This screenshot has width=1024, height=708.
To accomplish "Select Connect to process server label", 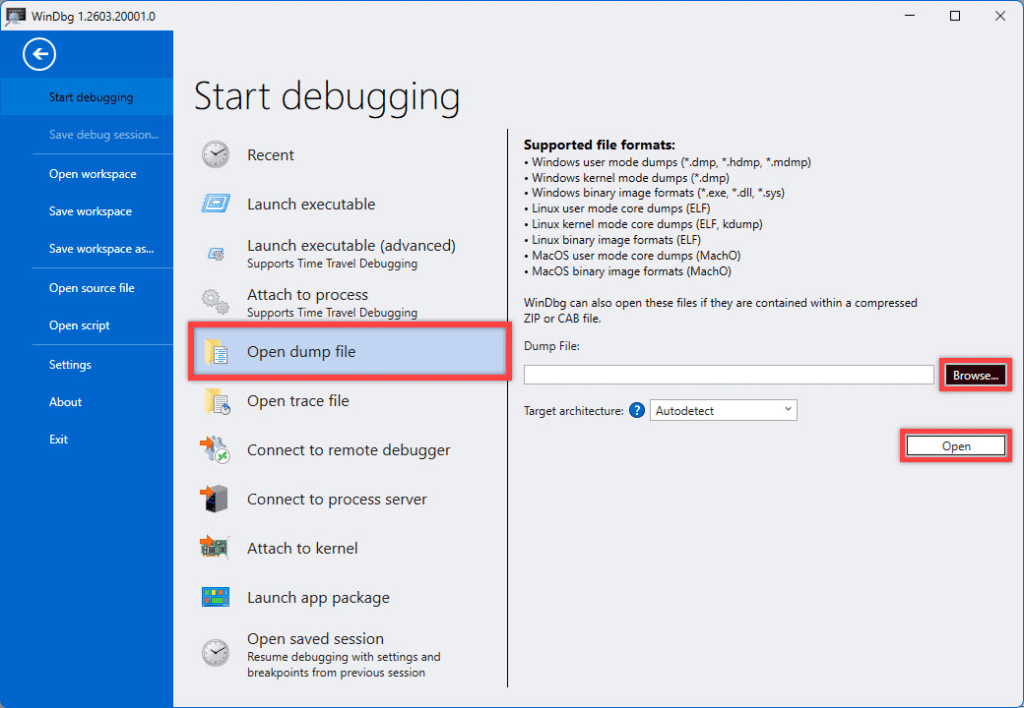I will coord(337,499).
